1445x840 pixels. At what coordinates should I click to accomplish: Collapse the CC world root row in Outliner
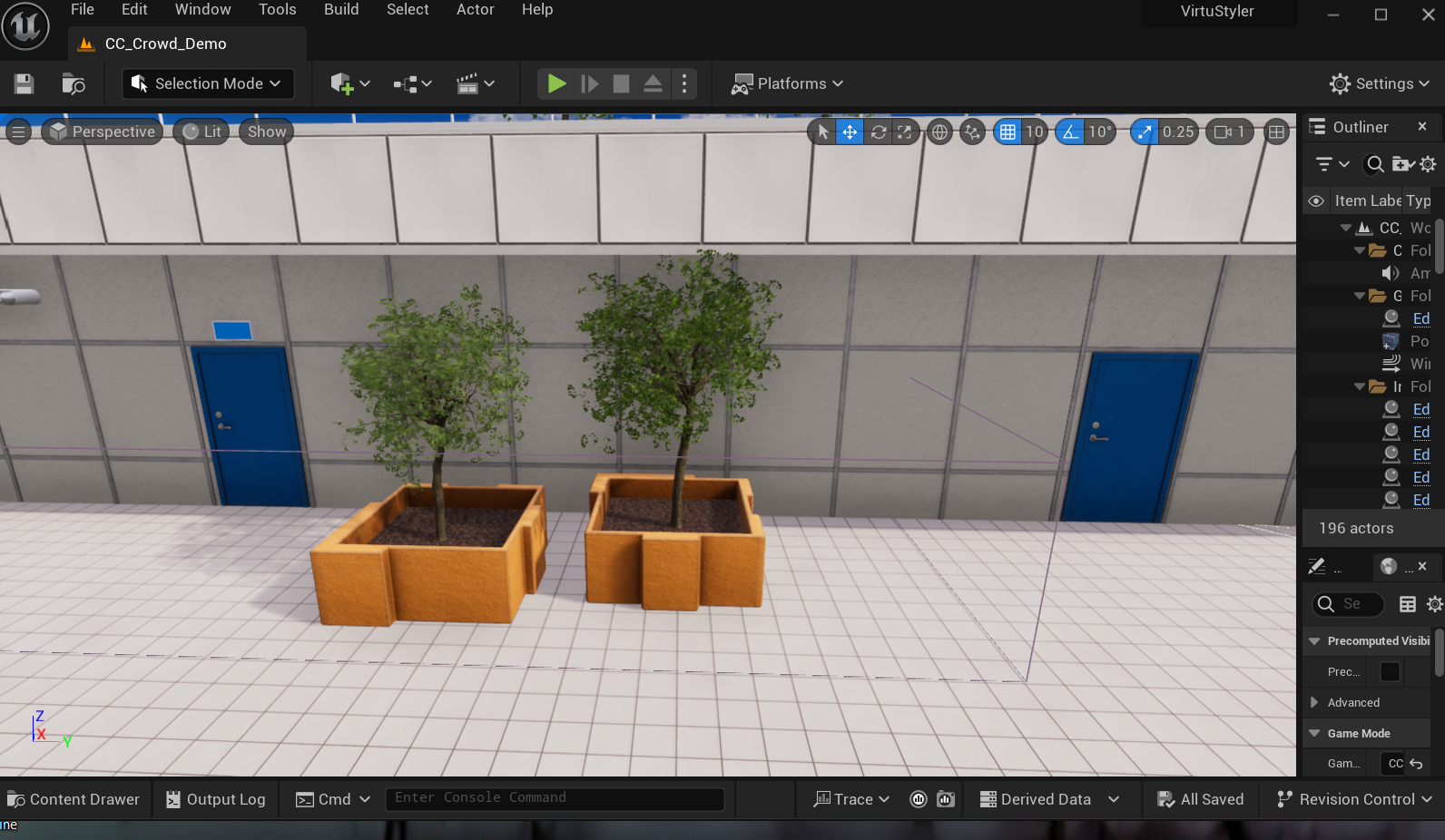(x=1346, y=228)
